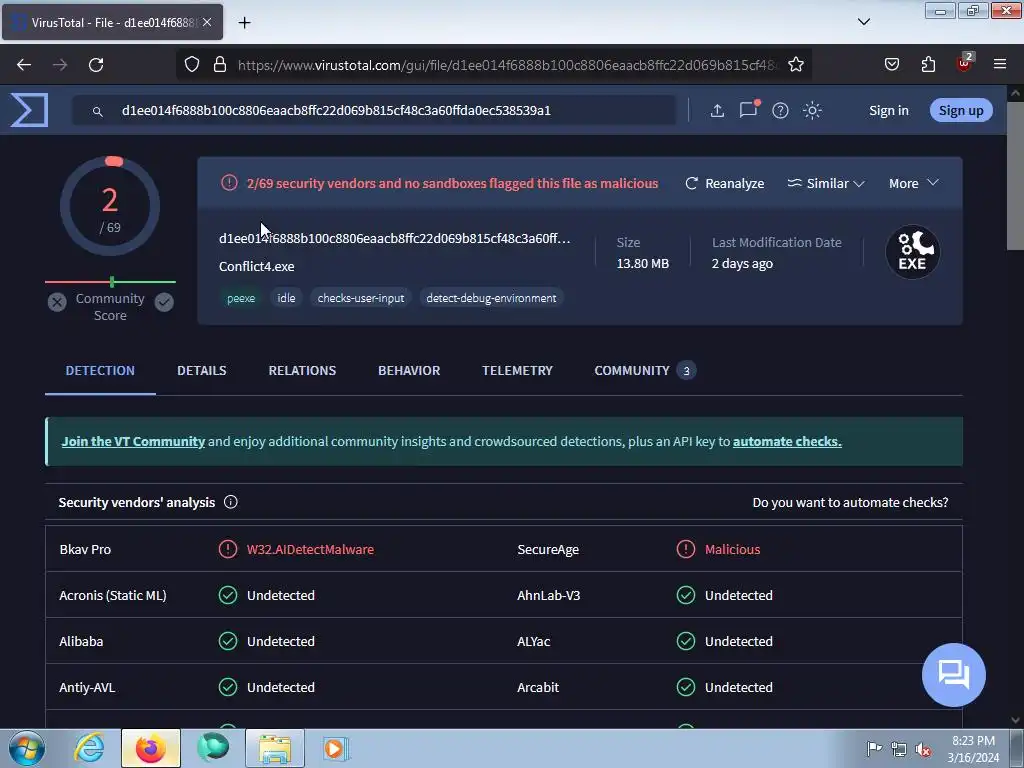The image size is (1024, 768).
Task: Click the W32.AIDetectMalware detection text
Action: (310, 549)
